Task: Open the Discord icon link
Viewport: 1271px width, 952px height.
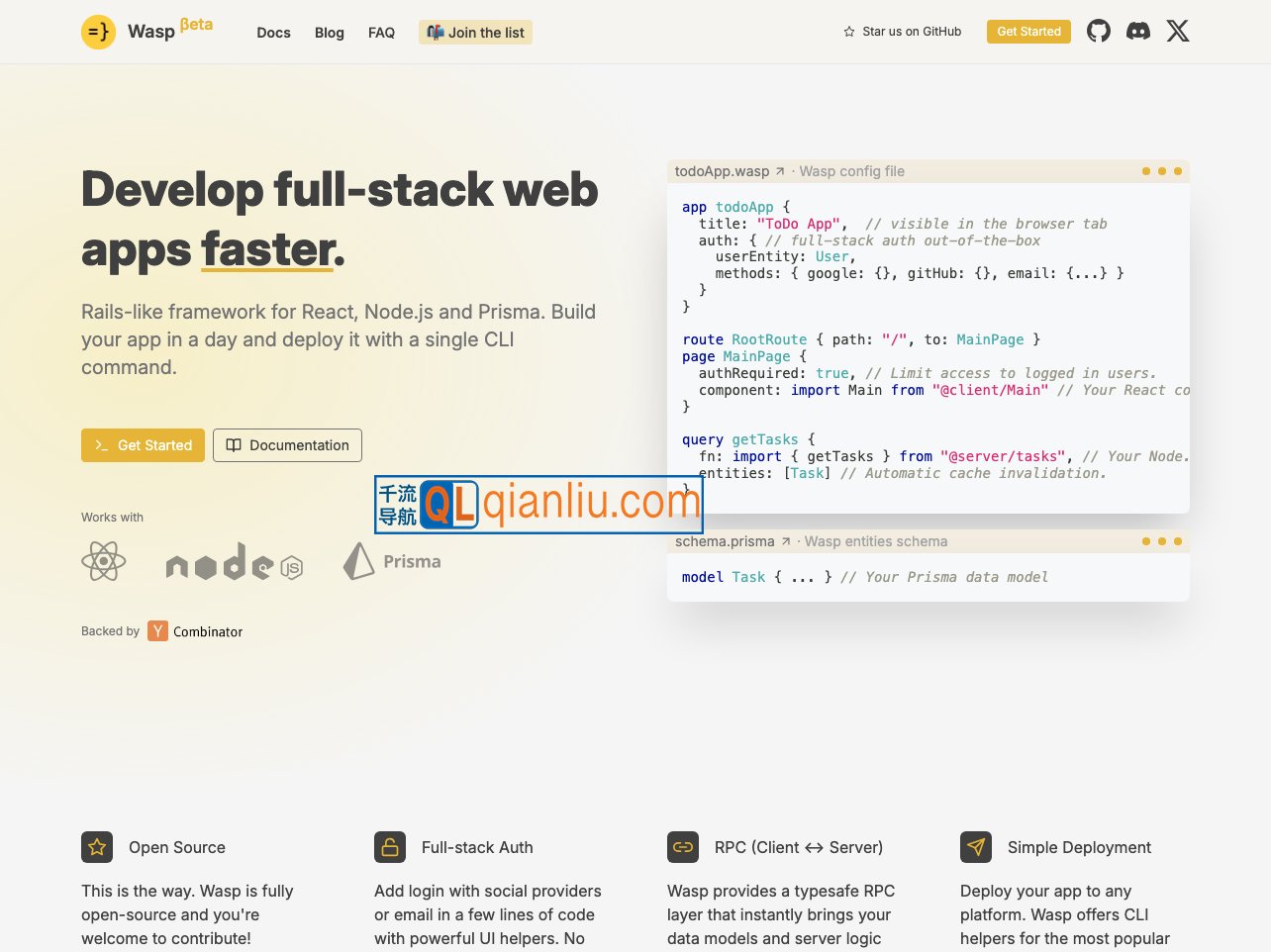Action: (1138, 31)
